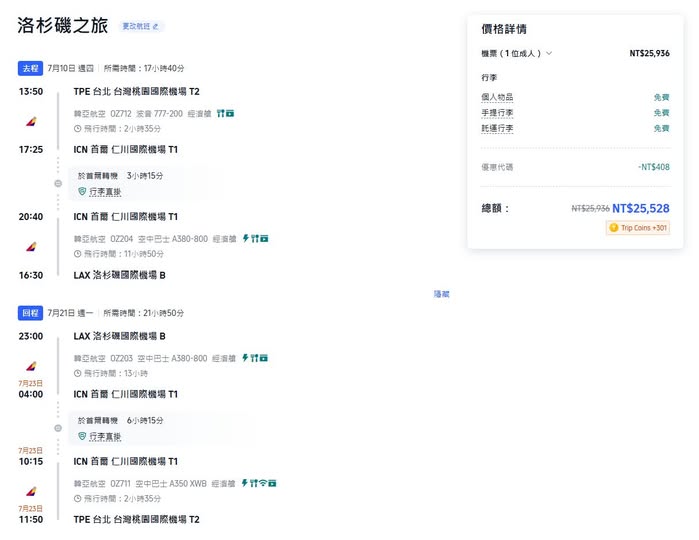699x540 pixels.
Task: Click the Asiana Airlines logo for flight OZ711
Action: [31, 491]
